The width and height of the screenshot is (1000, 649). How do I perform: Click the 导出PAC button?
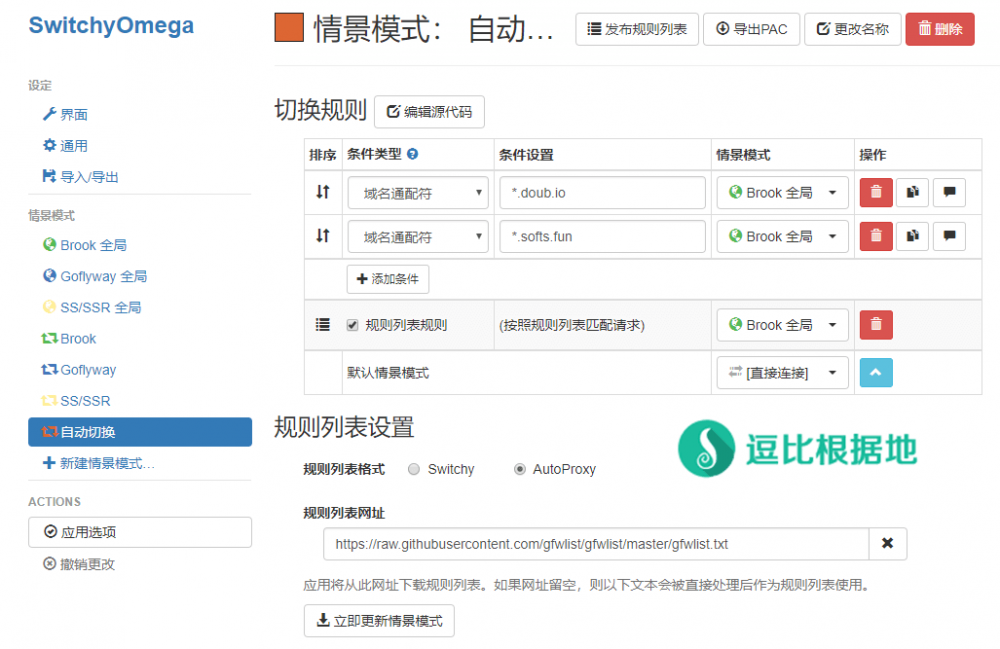(750, 29)
